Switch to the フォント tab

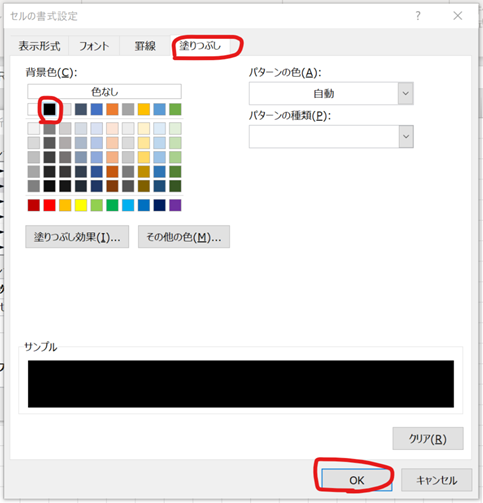tap(94, 46)
